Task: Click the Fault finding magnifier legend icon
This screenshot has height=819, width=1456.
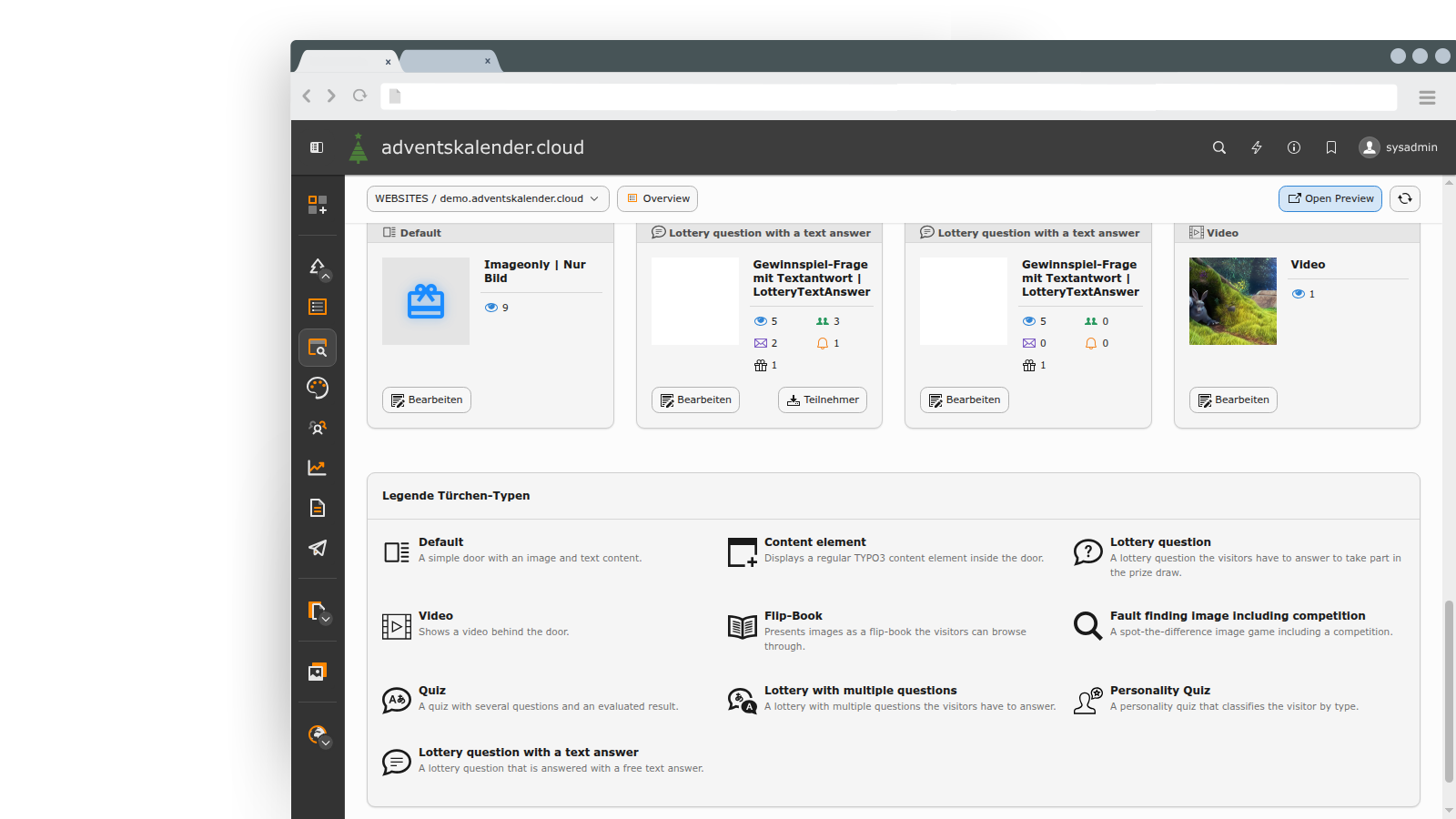Action: [1087, 626]
